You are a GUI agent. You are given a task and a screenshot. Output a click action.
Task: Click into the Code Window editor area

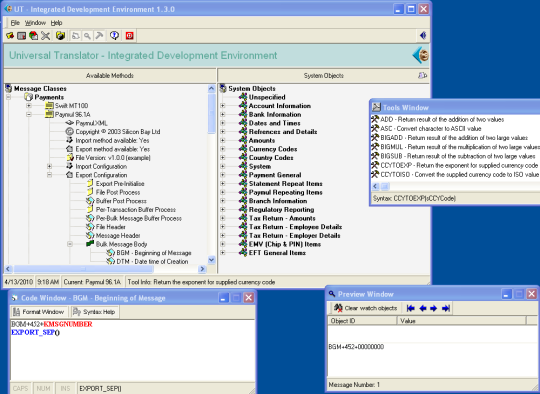[133, 350]
